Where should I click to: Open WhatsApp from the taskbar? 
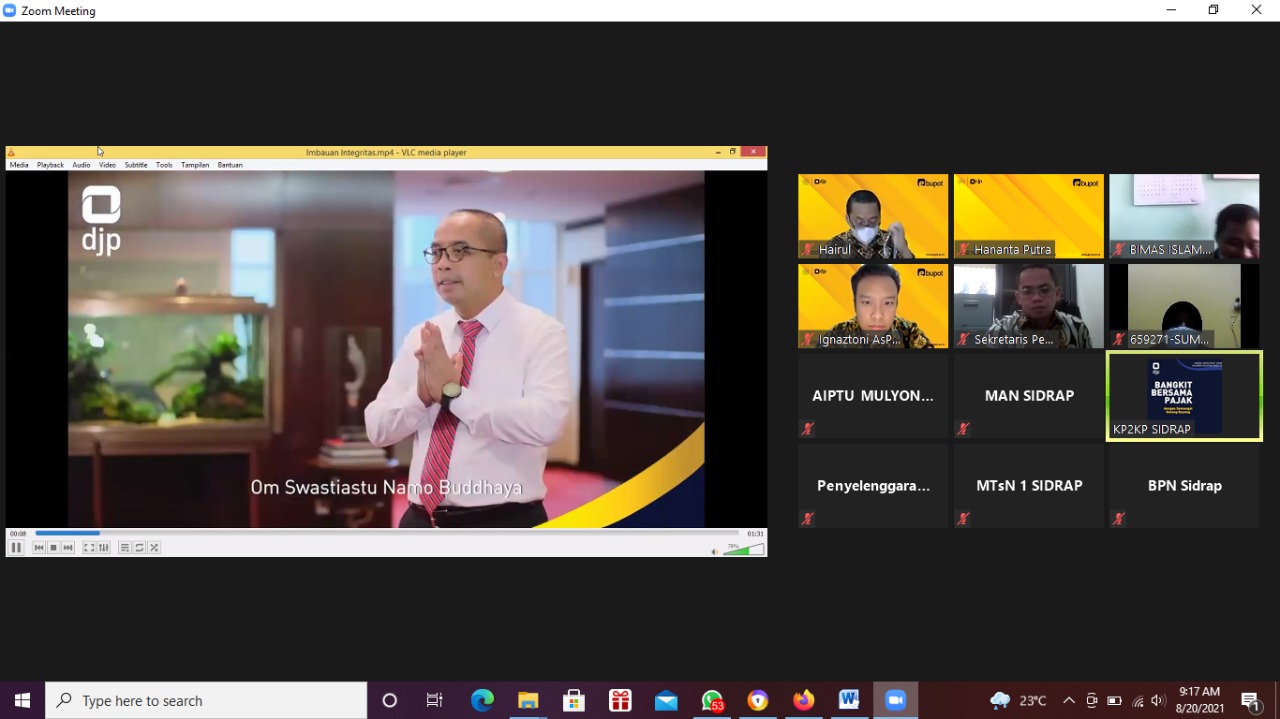point(712,700)
